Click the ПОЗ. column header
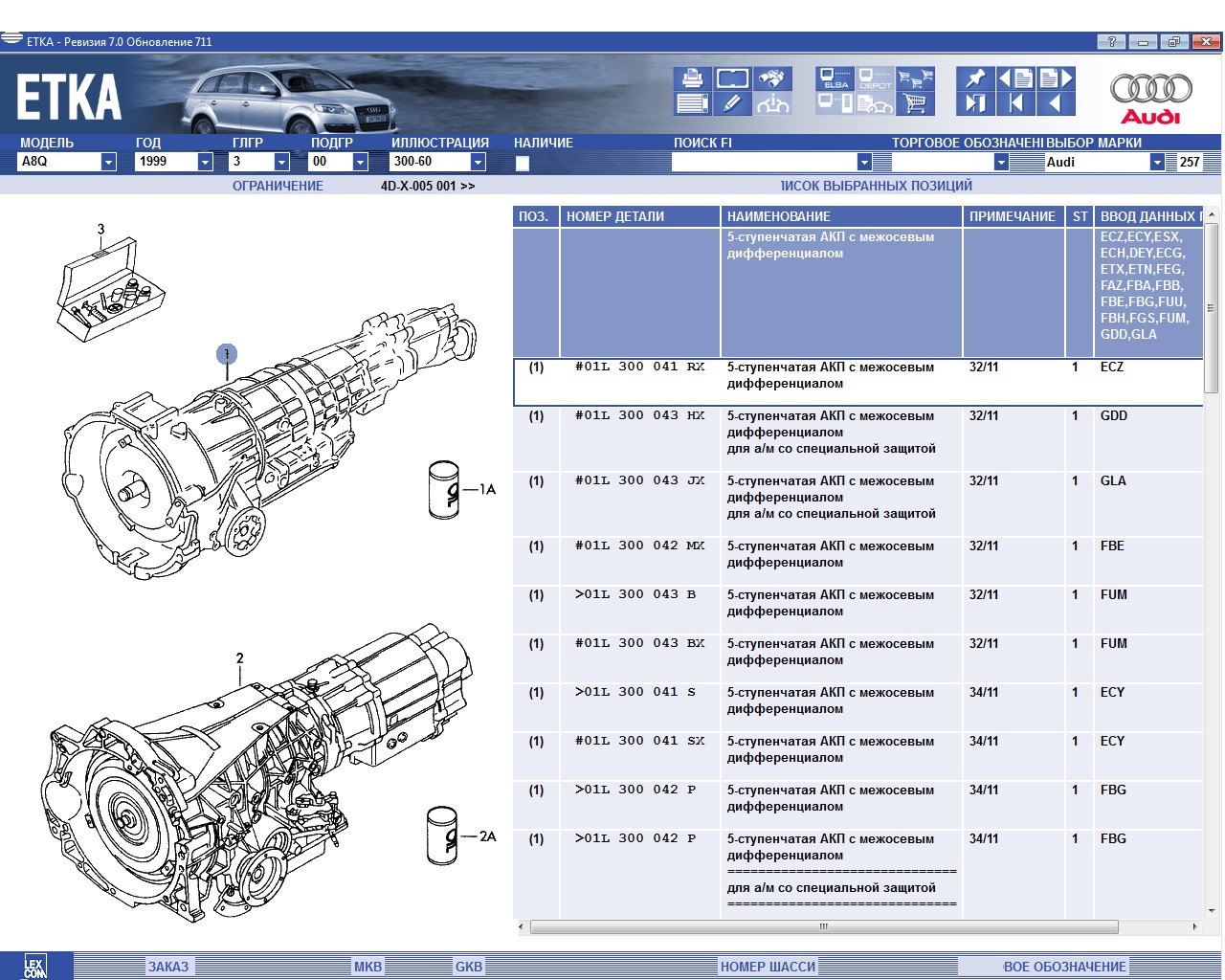This screenshot has width=1225, height=980. (x=536, y=216)
